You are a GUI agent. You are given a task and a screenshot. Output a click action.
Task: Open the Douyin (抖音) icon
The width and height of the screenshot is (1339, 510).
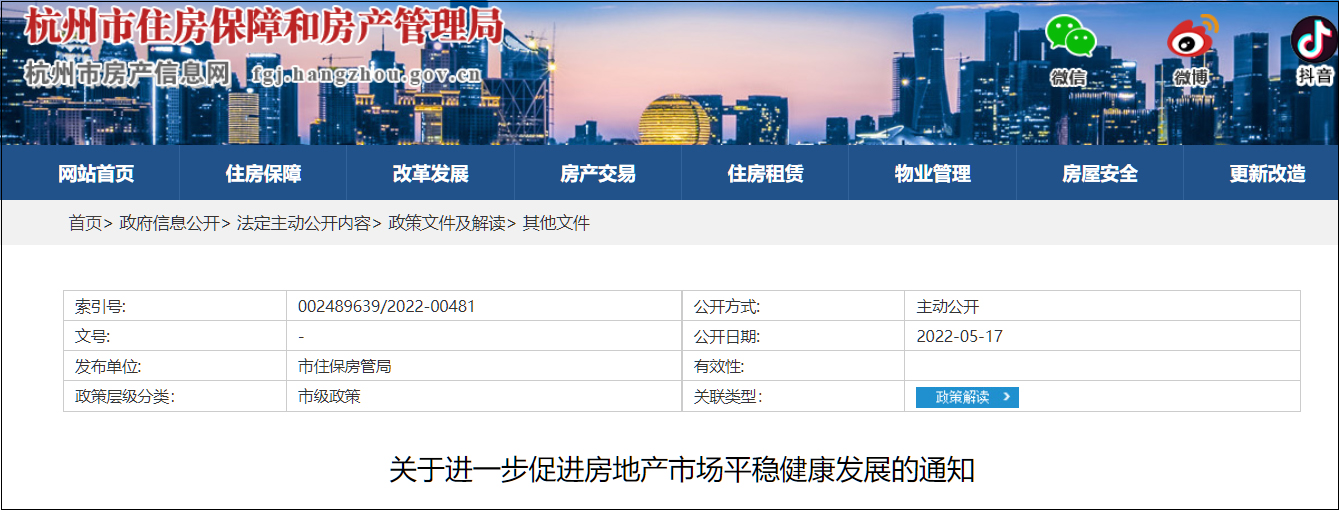coord(1312,40)
